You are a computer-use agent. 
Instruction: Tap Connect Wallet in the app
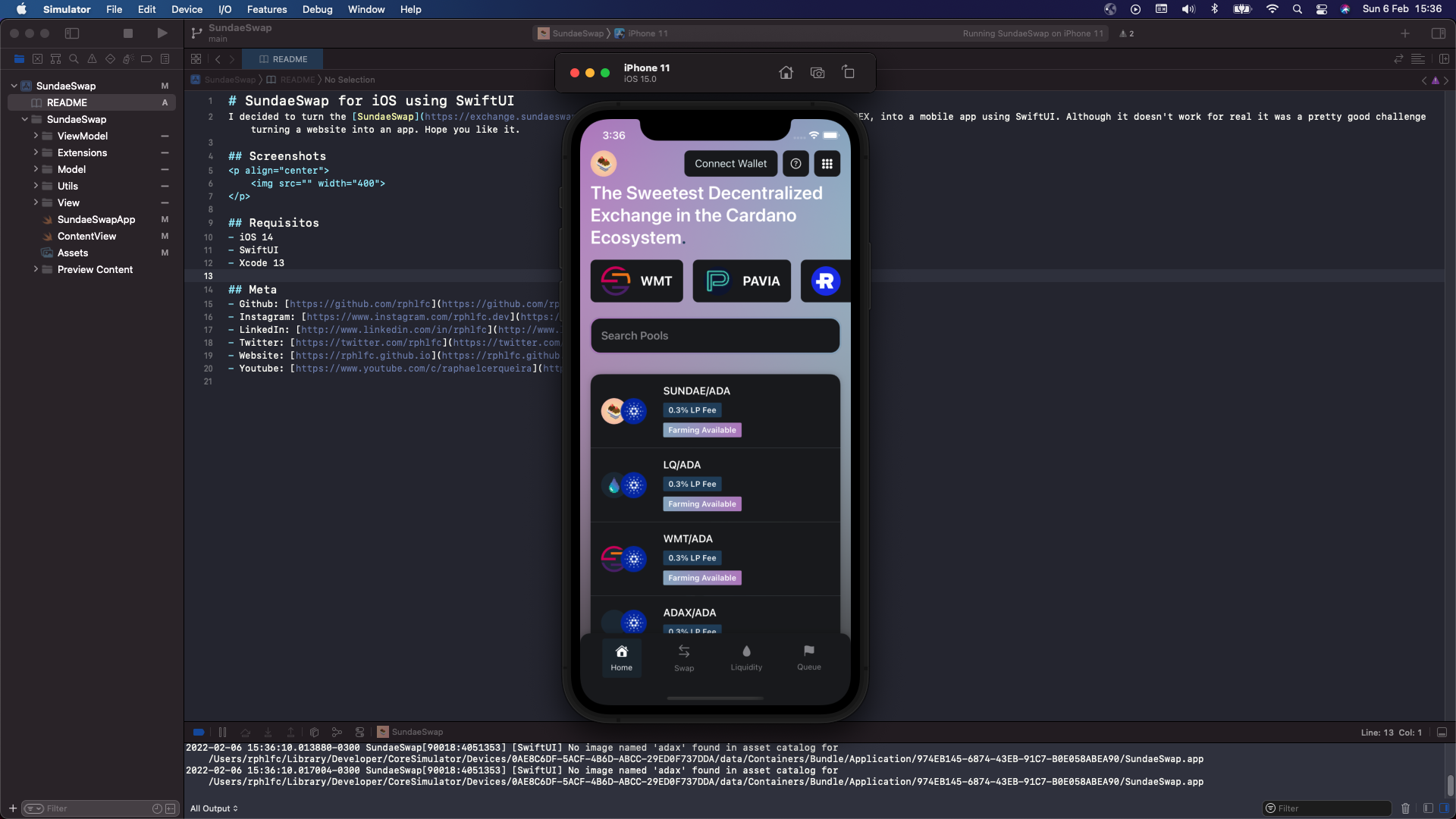point(730,164)
